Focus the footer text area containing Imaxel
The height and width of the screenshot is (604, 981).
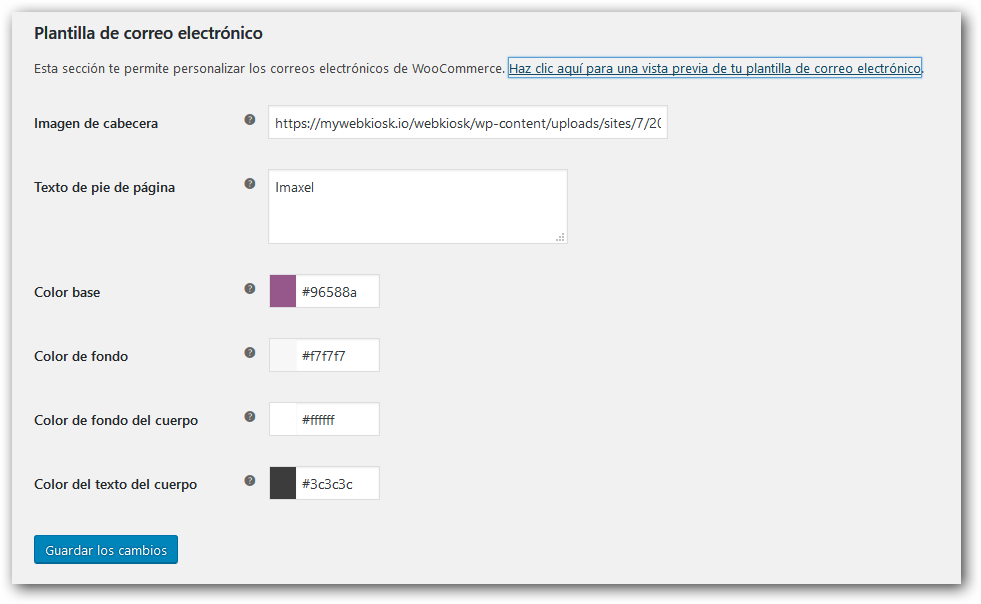point(418,207)
